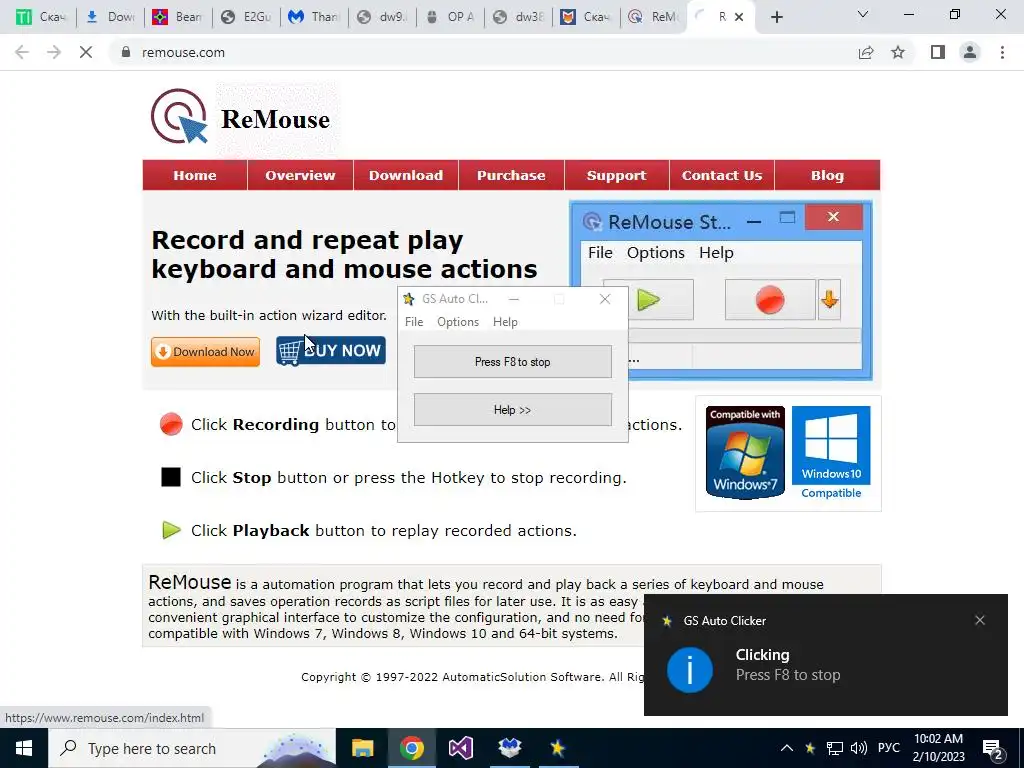Switch to Chrome in the taskbar
The height and width of the screenshot is (768, 1024).
(x=411, y=748)
